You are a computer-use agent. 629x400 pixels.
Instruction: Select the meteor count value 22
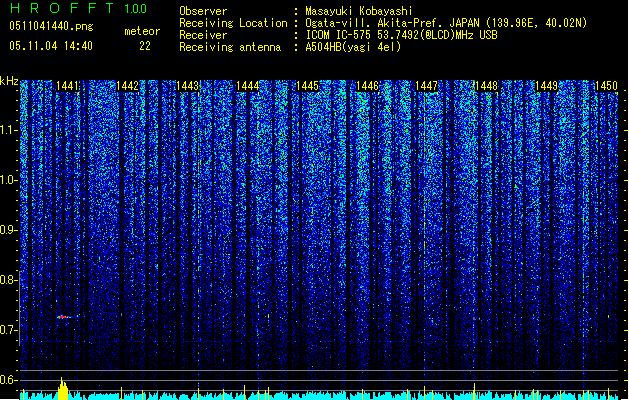click(x=145, y=46)
